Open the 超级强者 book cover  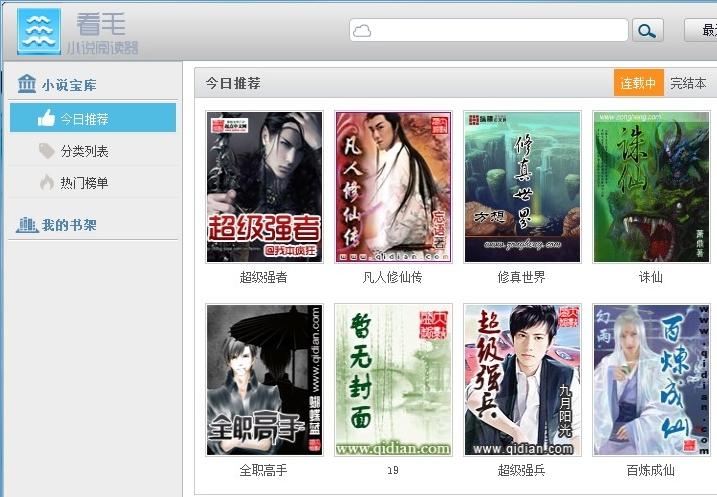pyautogui.click(x=264, y=187)
